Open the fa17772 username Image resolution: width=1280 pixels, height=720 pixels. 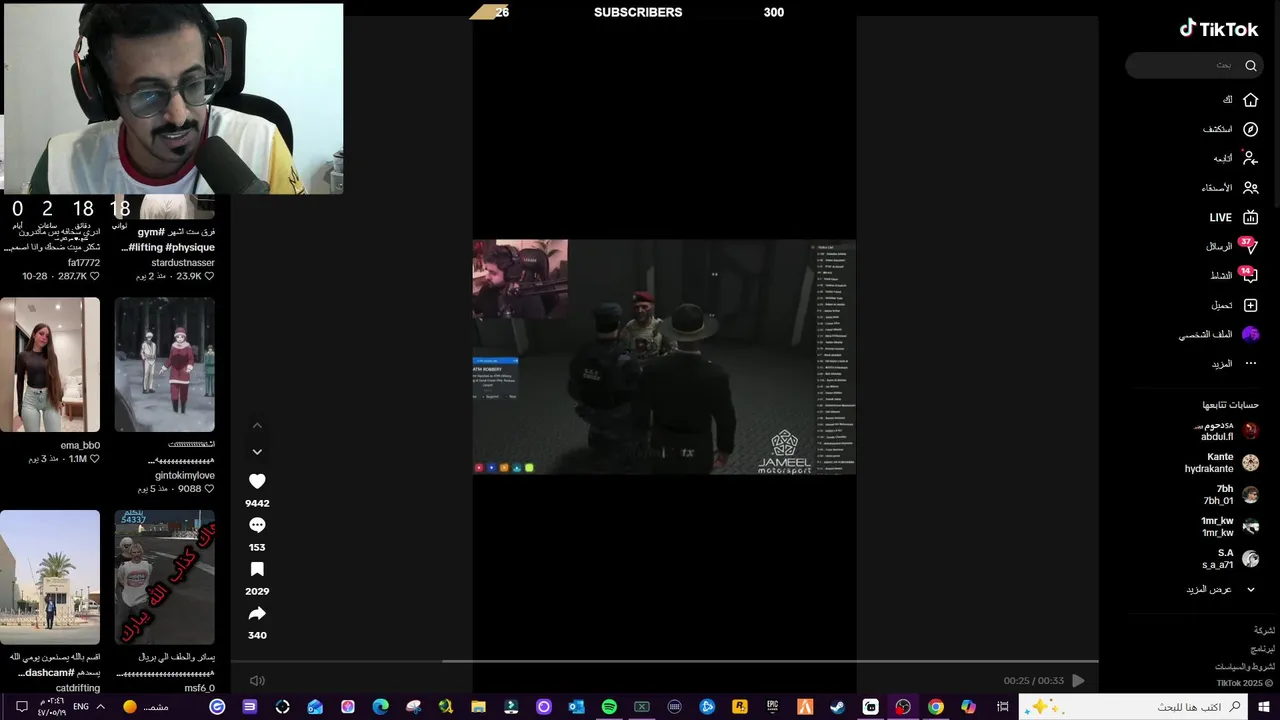84,263
